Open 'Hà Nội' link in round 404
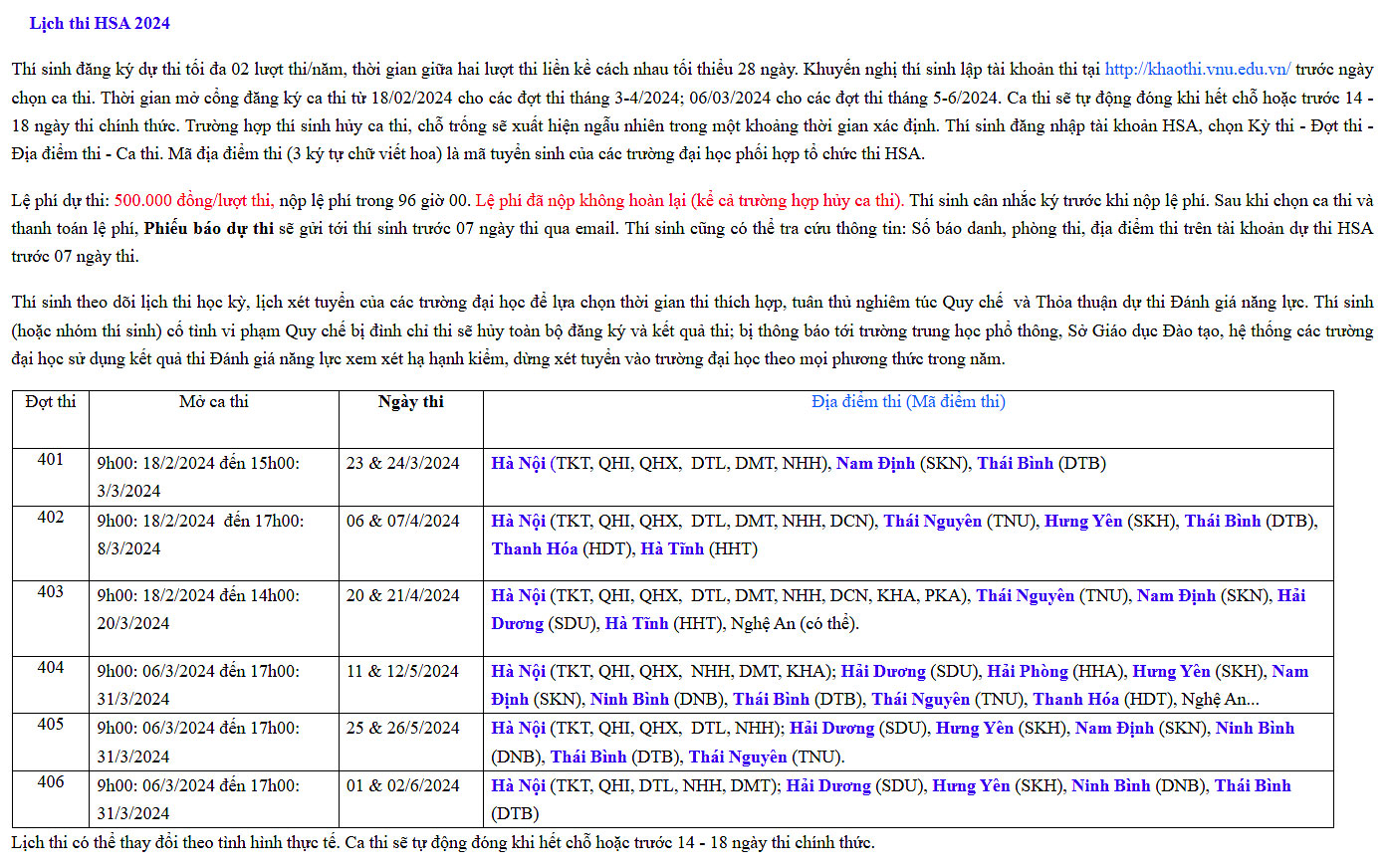The height and width of the screenshot is (868, 1390). 519,672
